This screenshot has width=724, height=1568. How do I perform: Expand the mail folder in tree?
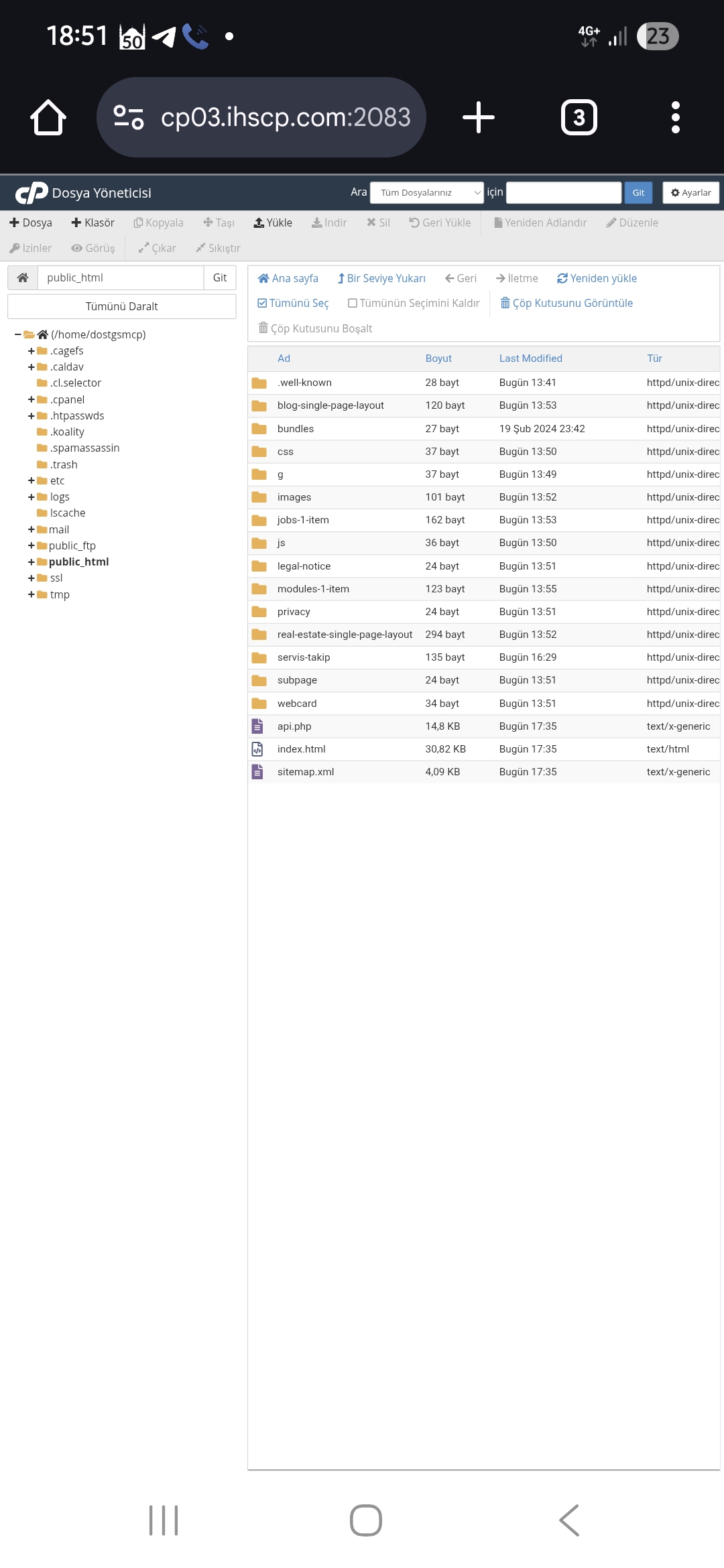[32, 529]
